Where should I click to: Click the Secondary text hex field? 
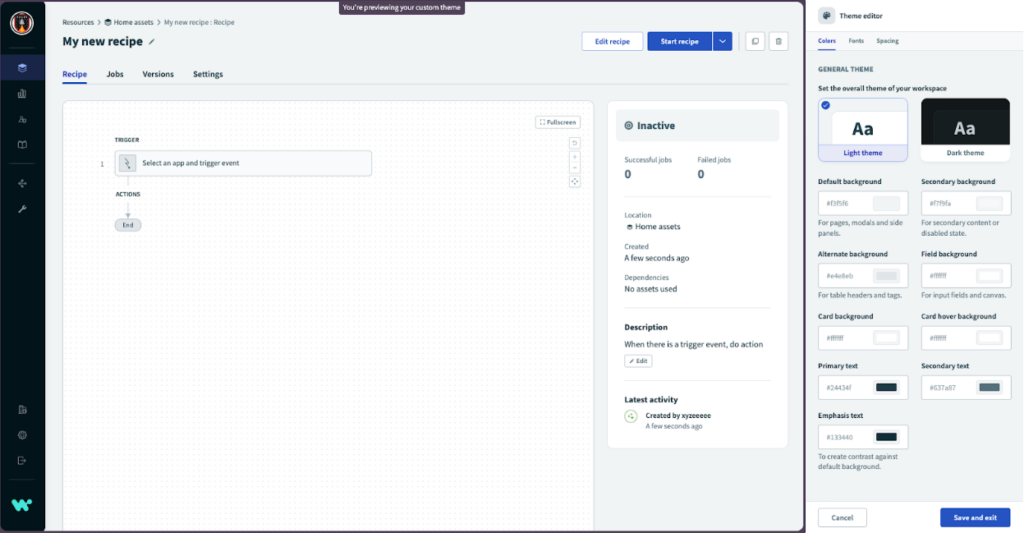click(965, 387)
